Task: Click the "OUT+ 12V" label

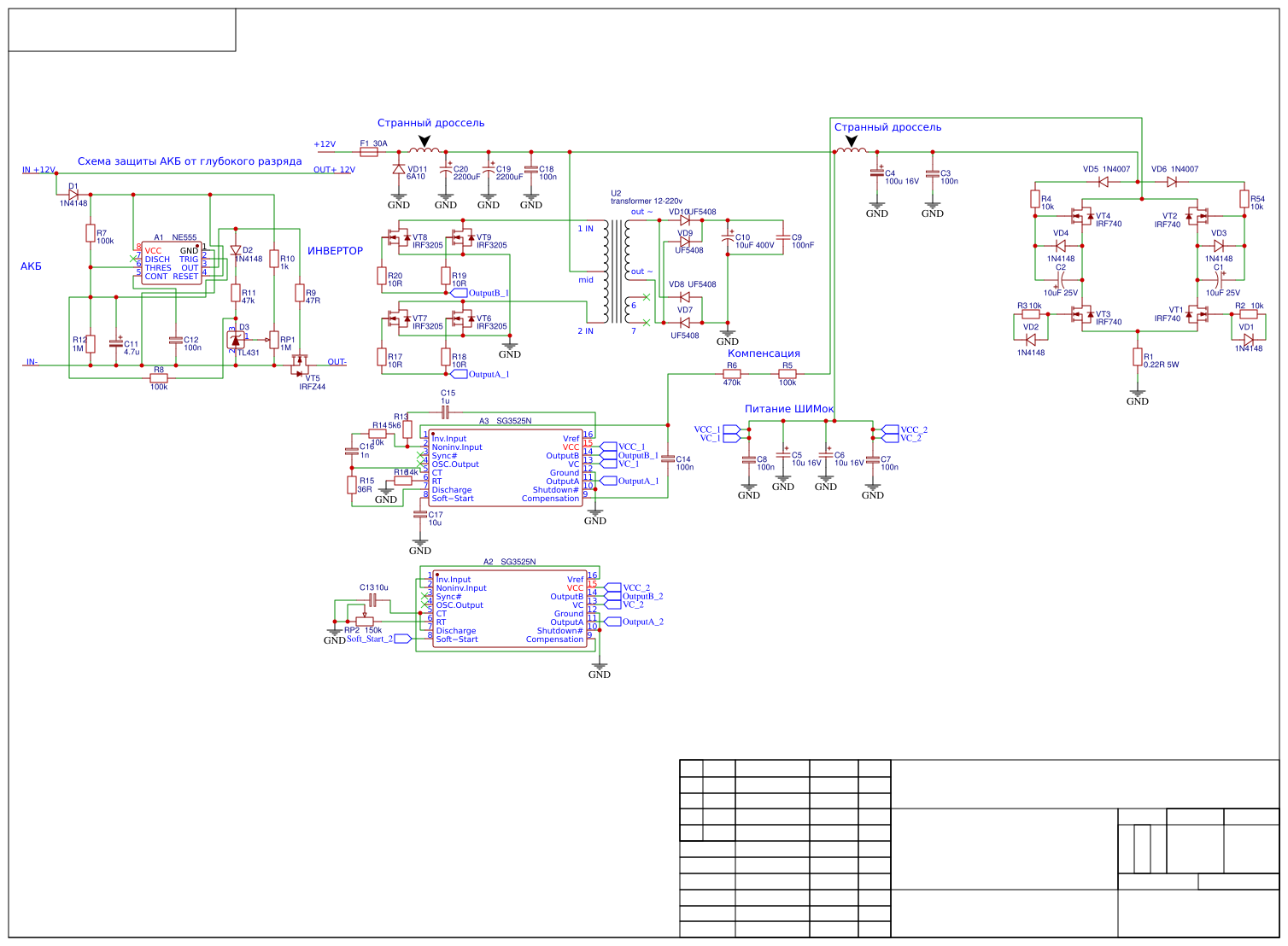Action: [334, 170]
